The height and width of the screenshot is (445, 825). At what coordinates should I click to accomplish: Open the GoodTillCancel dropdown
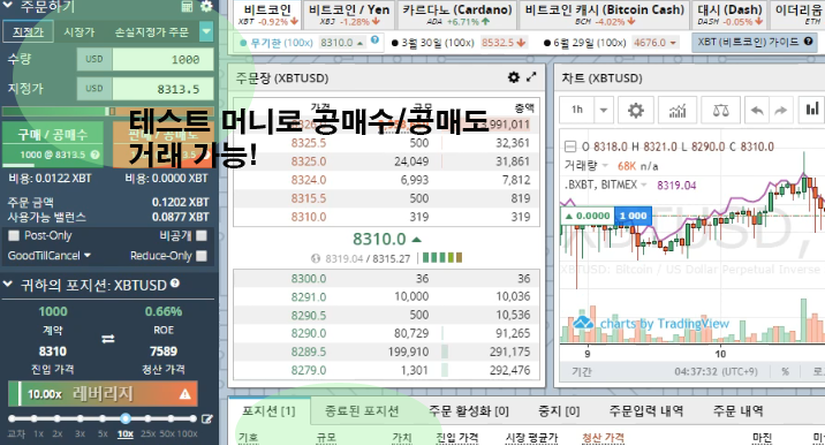point(50,255)
